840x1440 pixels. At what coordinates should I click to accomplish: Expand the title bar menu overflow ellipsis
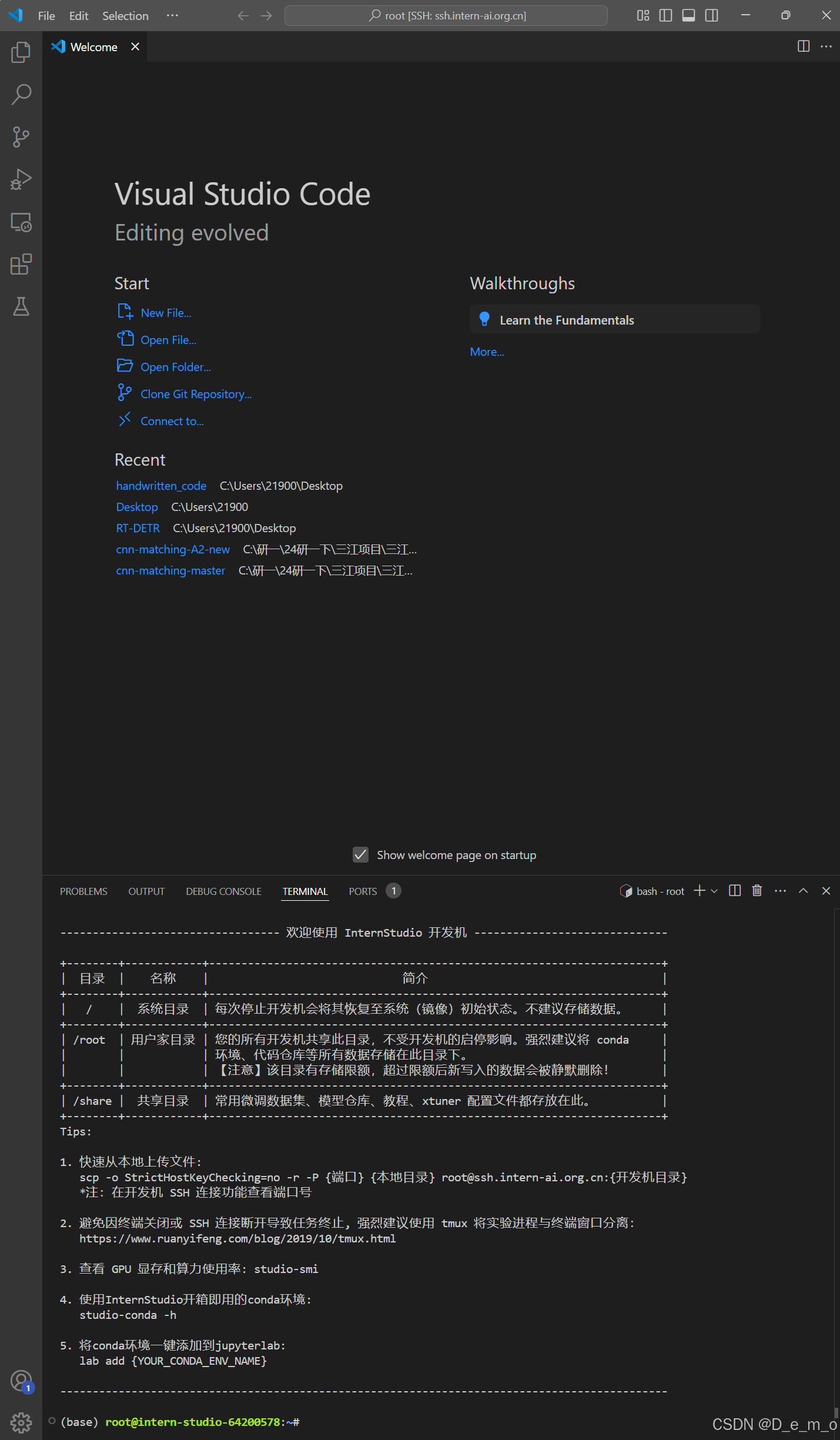[x=172, y=15]
